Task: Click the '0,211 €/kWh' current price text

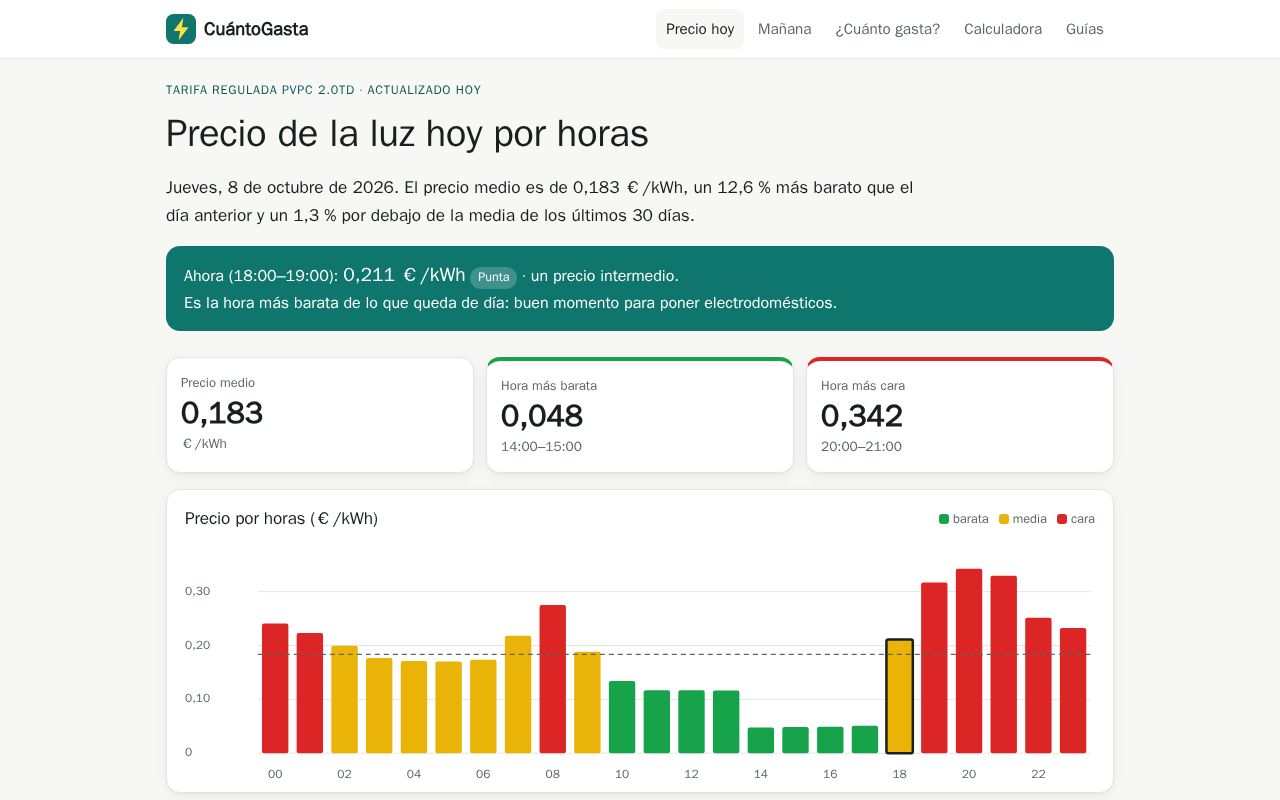Action: coord(404,275)
